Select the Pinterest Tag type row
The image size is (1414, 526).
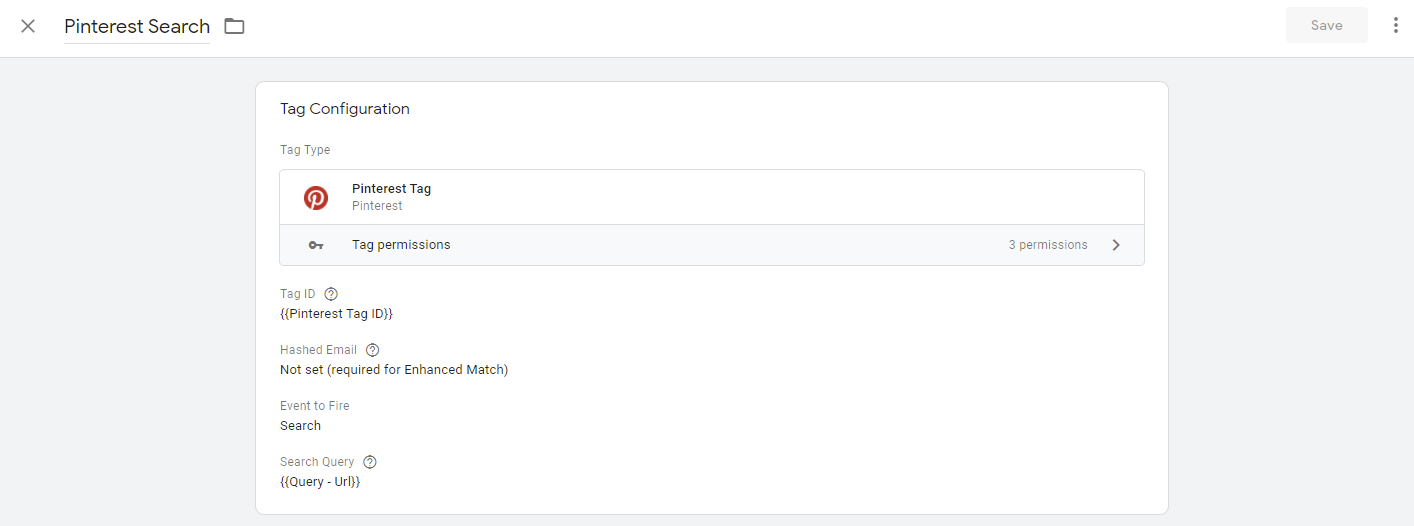(x=711, y=197)
